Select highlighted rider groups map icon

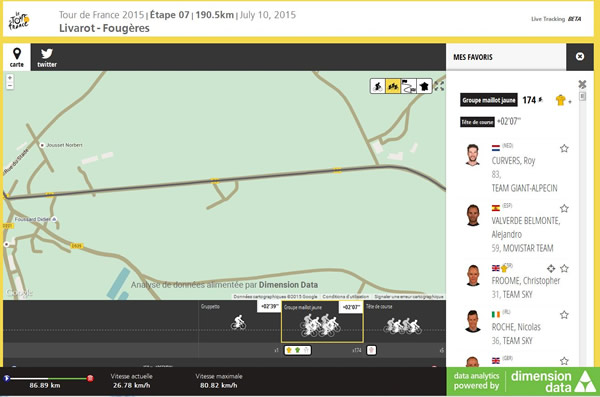pos(393,86)
